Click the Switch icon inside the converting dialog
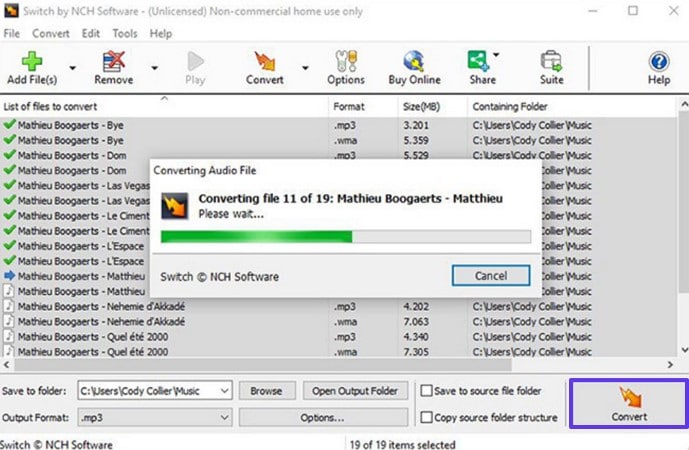 coord(174,206)
